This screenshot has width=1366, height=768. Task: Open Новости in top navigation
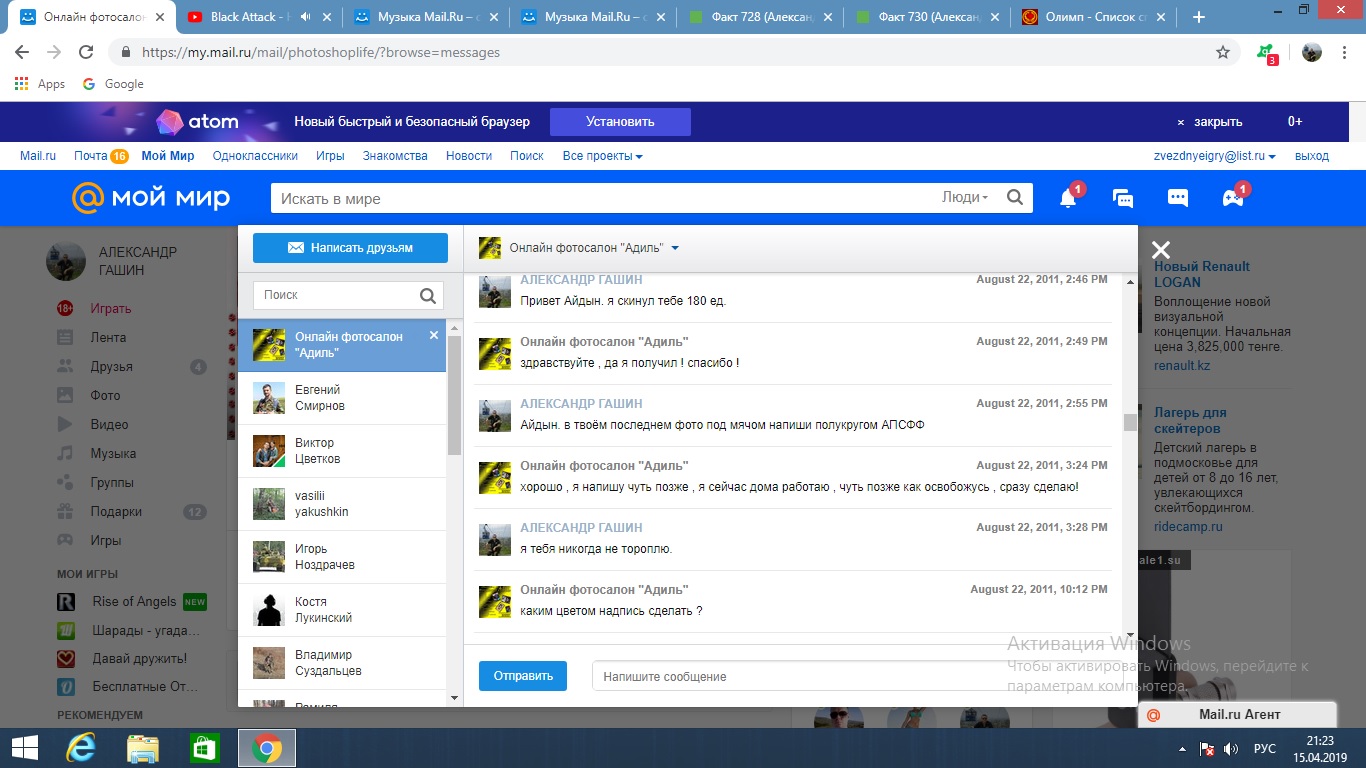coord(469,156)
